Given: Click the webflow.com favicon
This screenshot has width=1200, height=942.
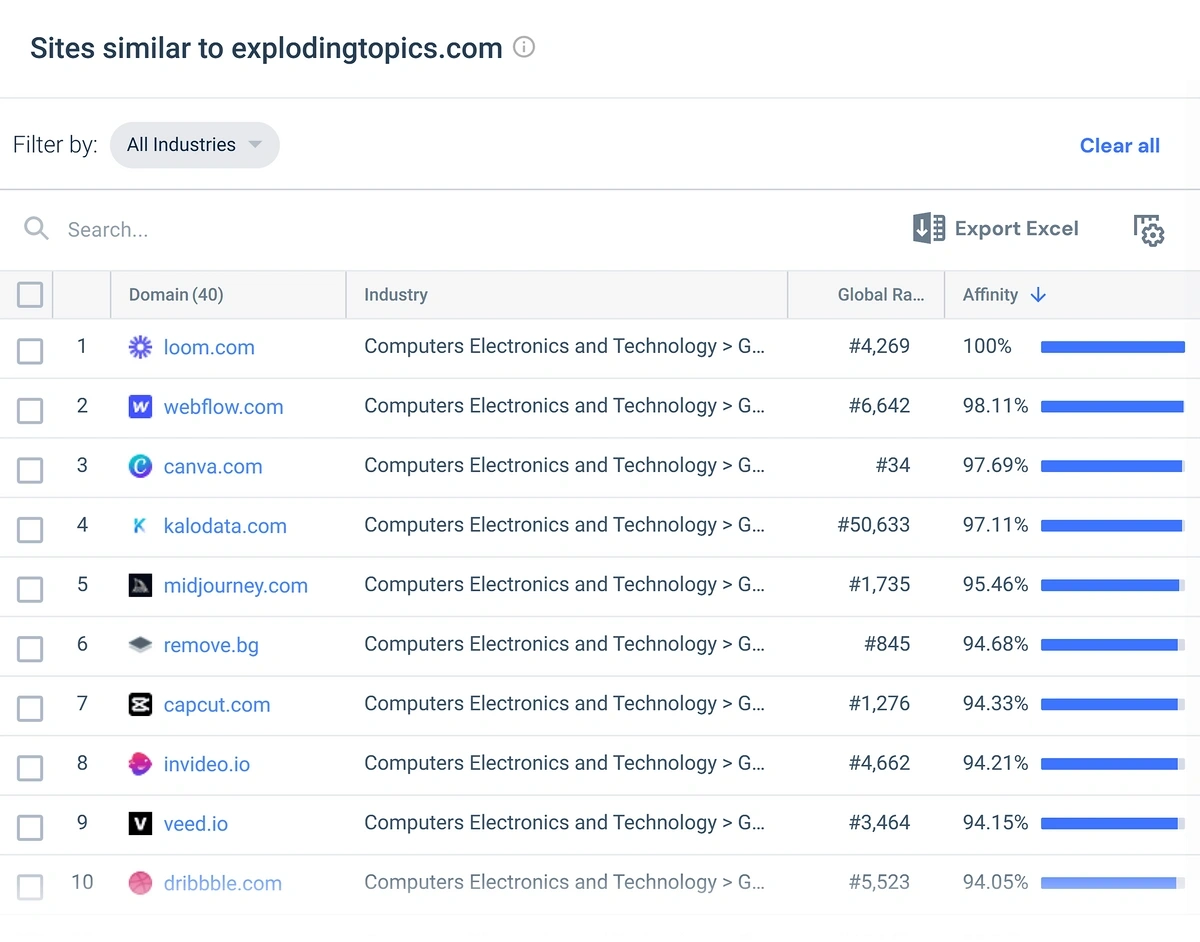Looking at the screenshot, I should click(x=140, y=407).
